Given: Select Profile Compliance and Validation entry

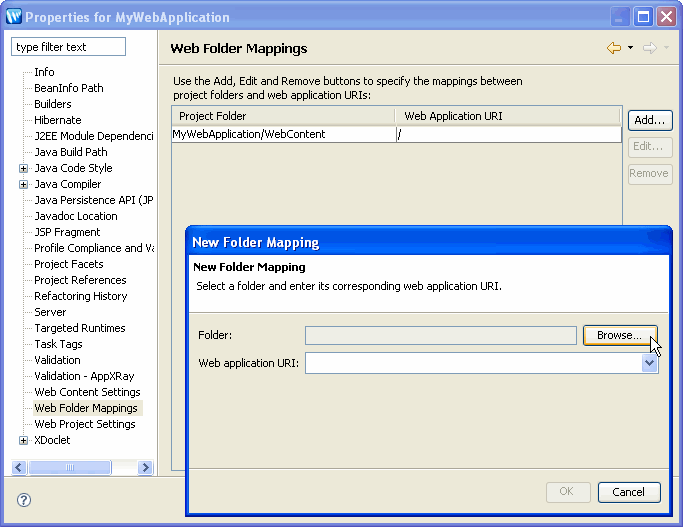Looking at the screenshot, I should [94, 248].
